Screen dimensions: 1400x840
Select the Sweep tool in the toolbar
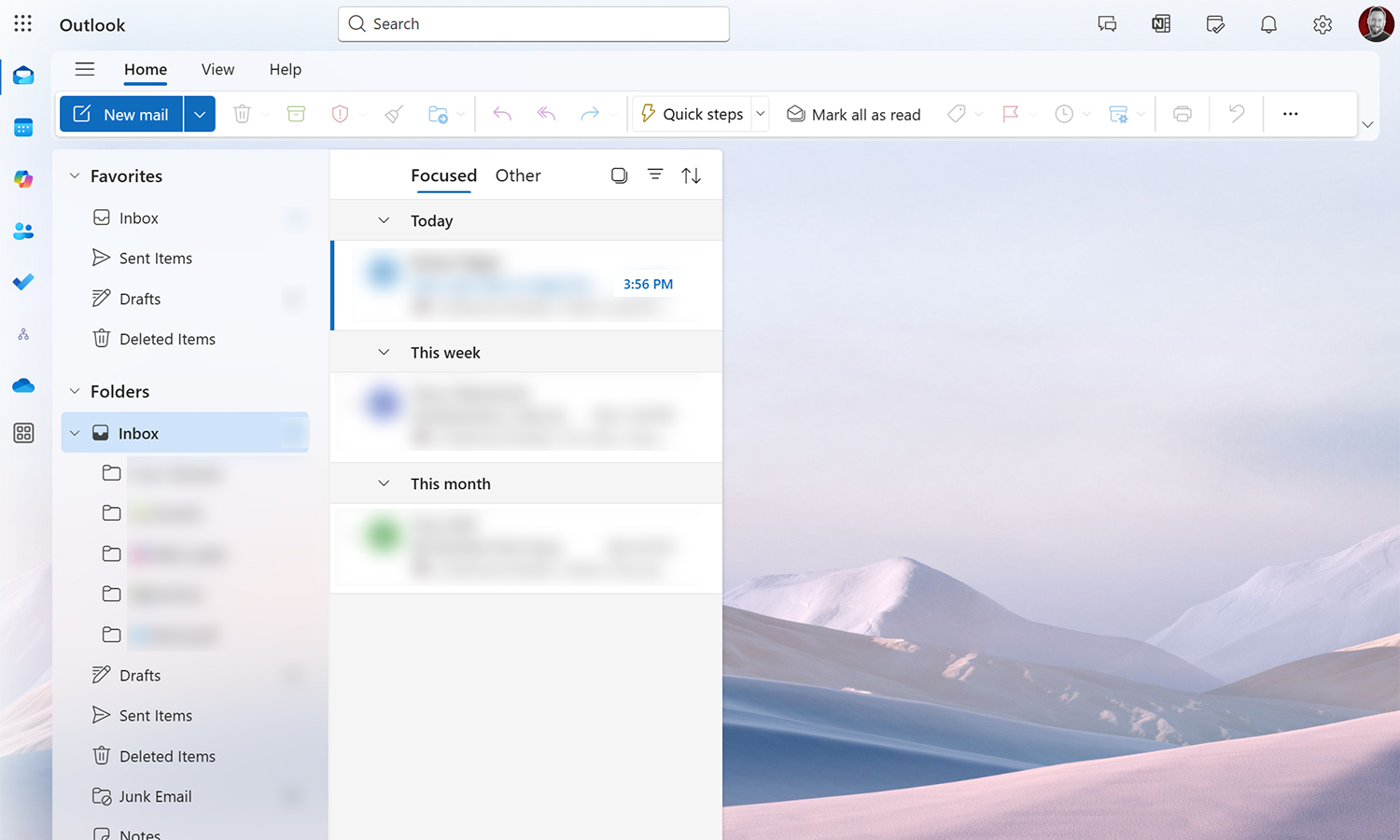(393, 113)
